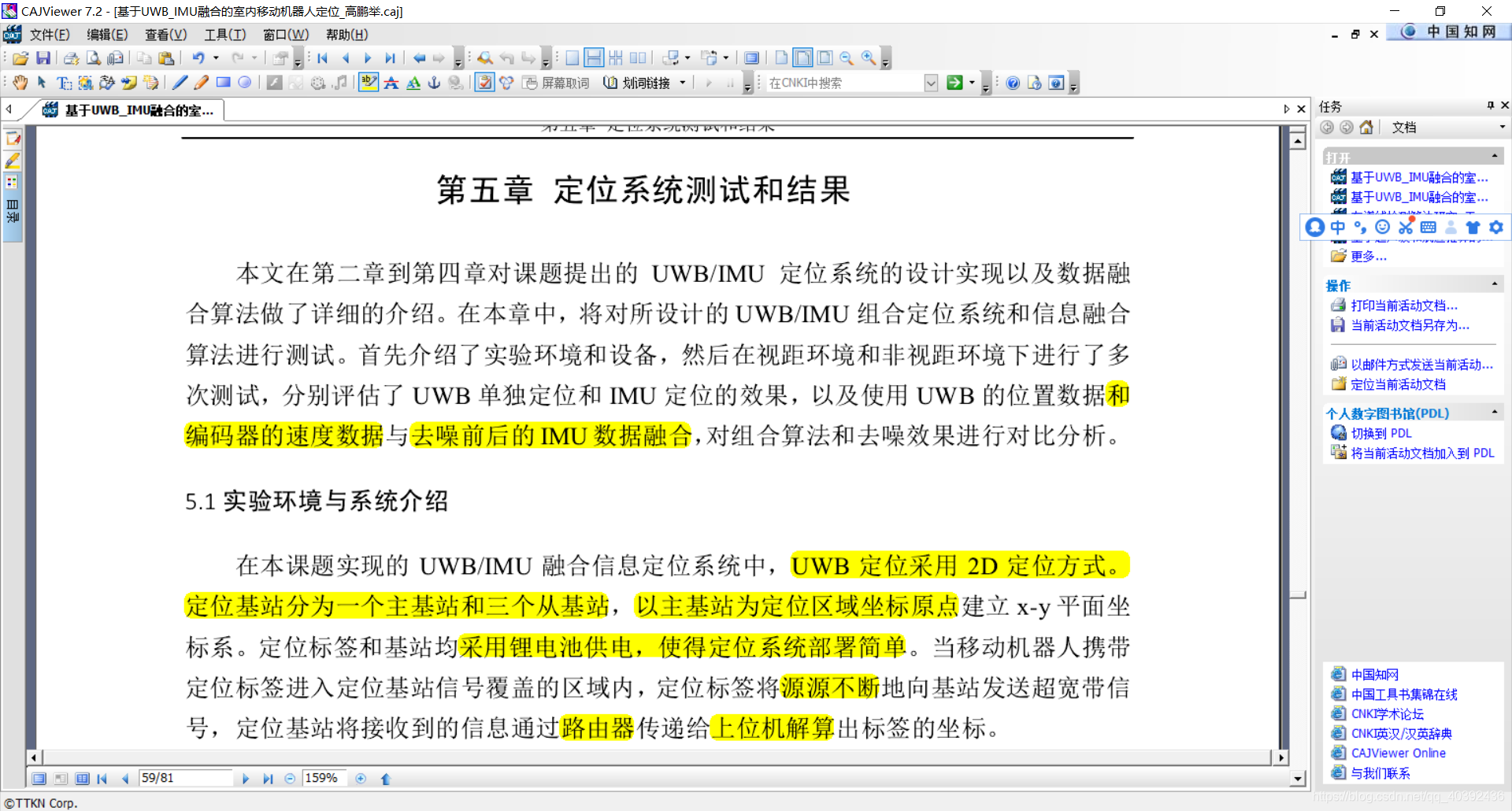Click the green Go search arrow button
Screen dimensions: 1512x811
pyautogui.click(x=954, y=83)
